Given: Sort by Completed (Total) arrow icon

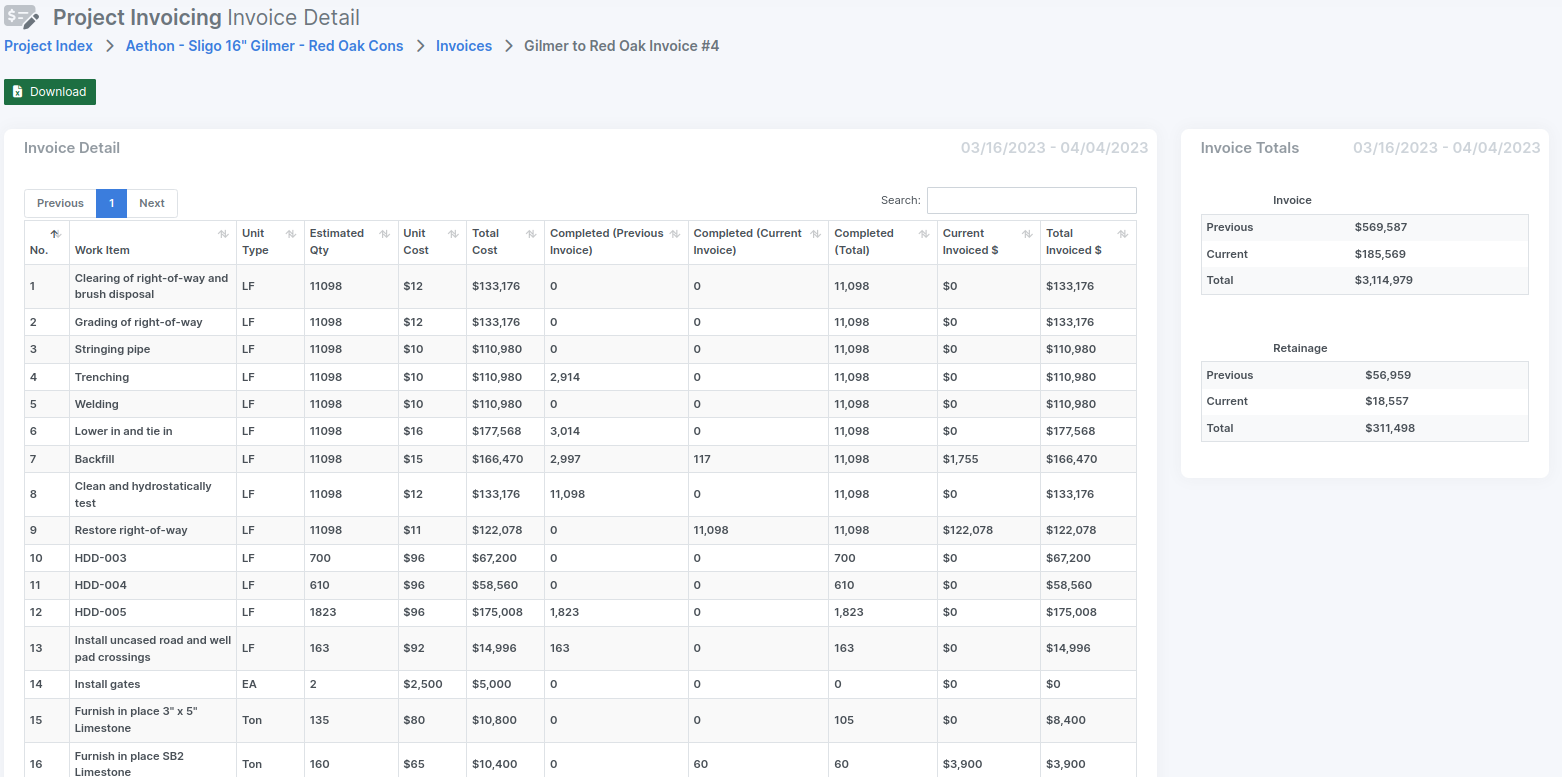Looking at the screenshot, I should click(x=923, y=234).
